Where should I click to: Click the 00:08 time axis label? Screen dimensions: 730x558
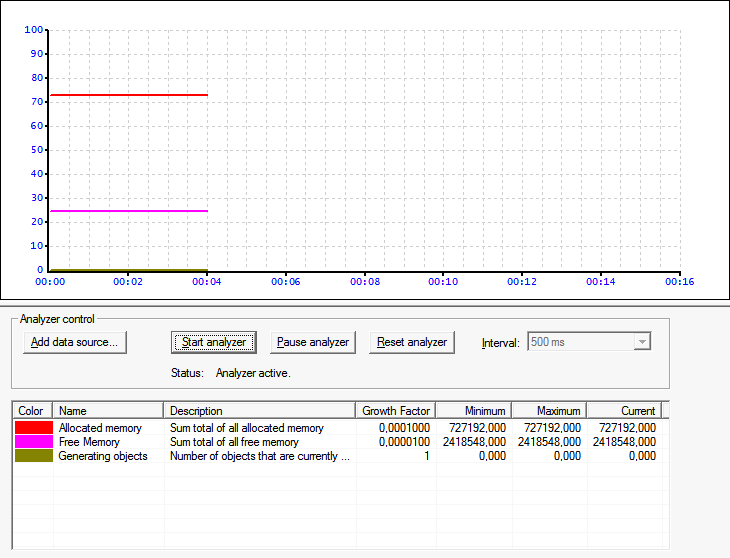coord(365,282)
